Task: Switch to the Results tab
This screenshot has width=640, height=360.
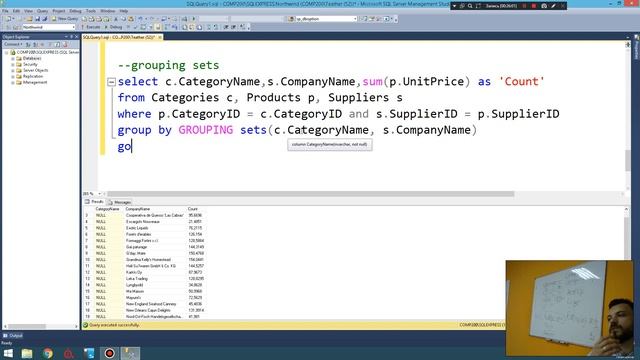Action: [95, 202]
